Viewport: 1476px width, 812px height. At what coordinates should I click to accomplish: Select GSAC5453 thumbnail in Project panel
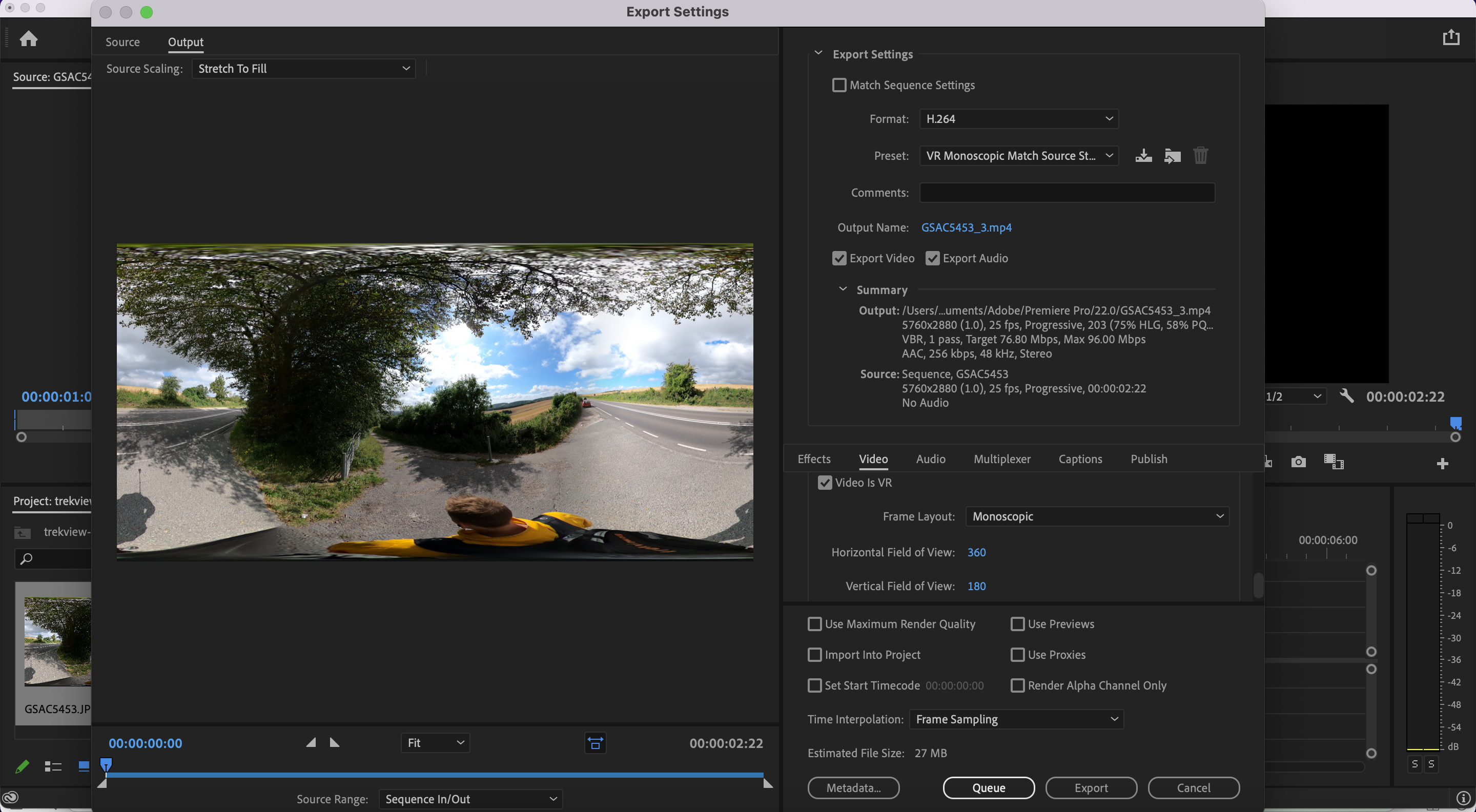click(x=57, y=641)
